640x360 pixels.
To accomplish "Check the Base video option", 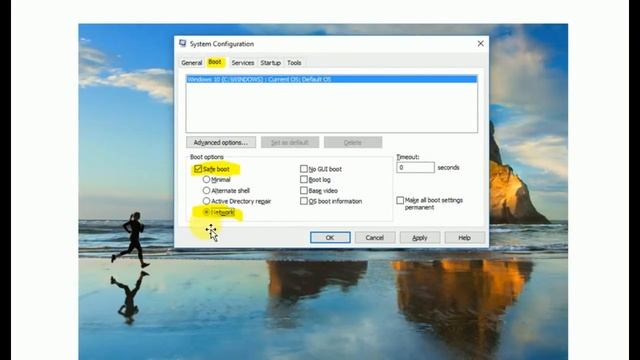I will [304, 191].
